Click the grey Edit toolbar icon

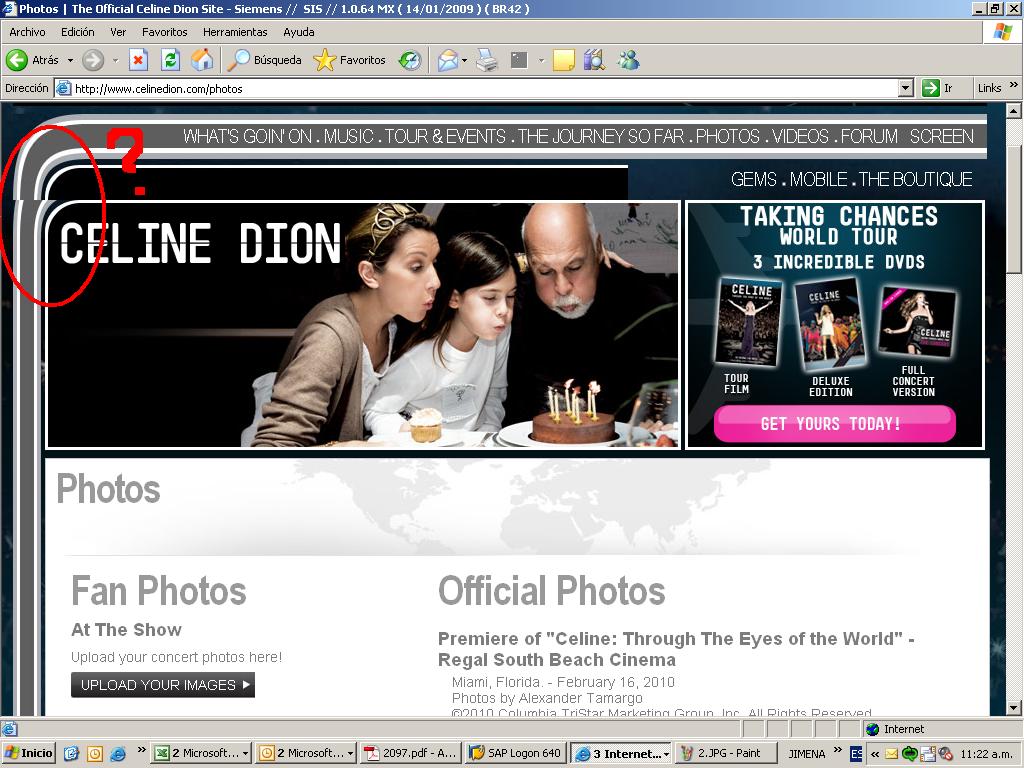click(519, 60)
